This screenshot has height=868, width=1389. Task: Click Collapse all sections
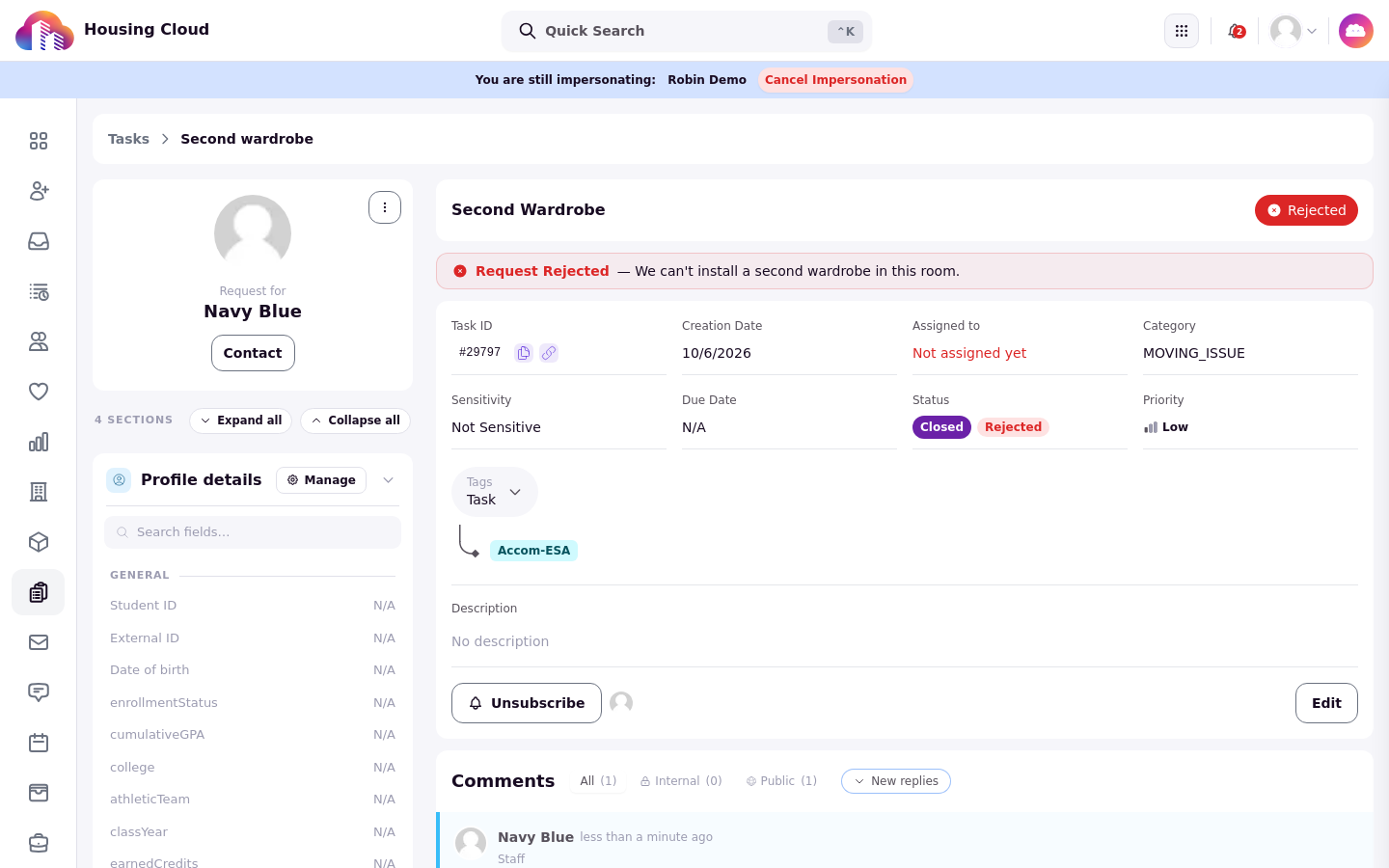pyautogui.click(x=356, y=420)
